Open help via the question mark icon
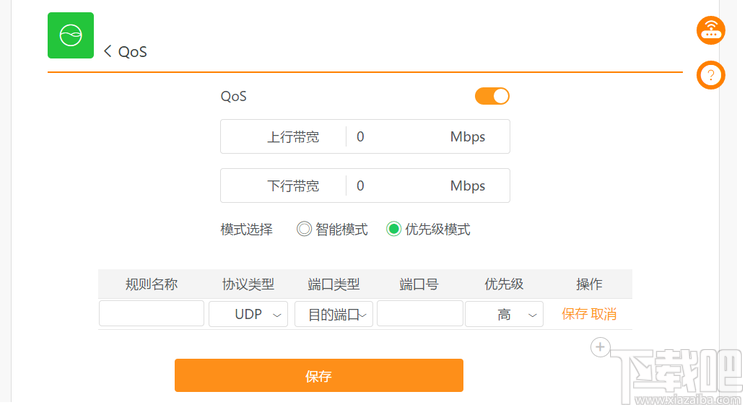Viewport: 750px width, 410px height. [711, 75]
